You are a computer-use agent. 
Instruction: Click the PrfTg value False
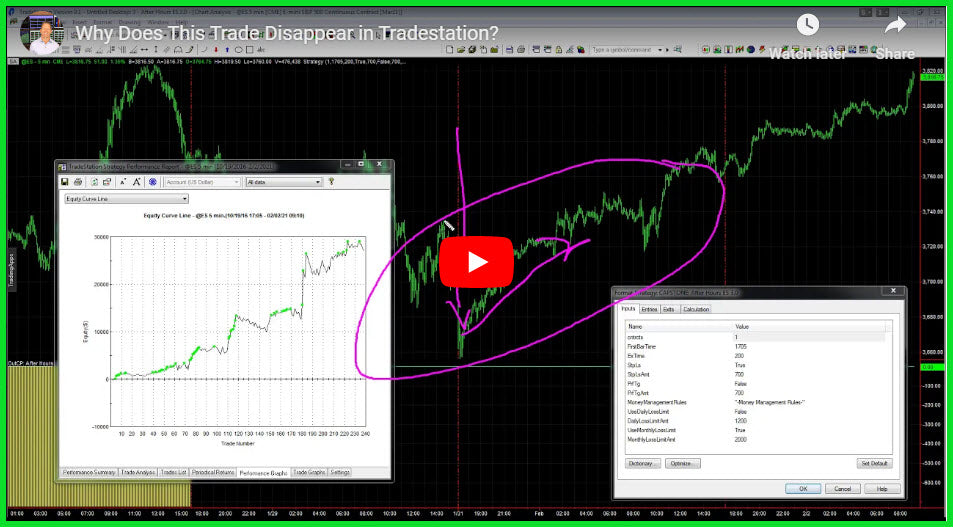(740, 384)
